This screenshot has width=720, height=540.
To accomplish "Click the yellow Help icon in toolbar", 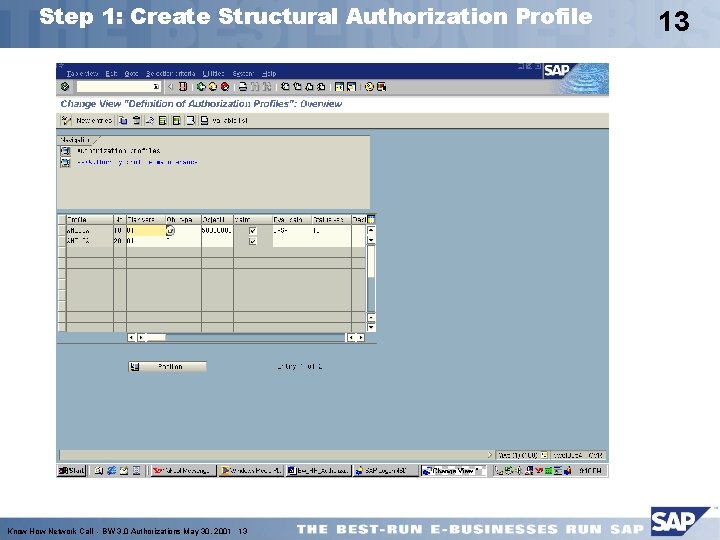I will click(369, 86).
